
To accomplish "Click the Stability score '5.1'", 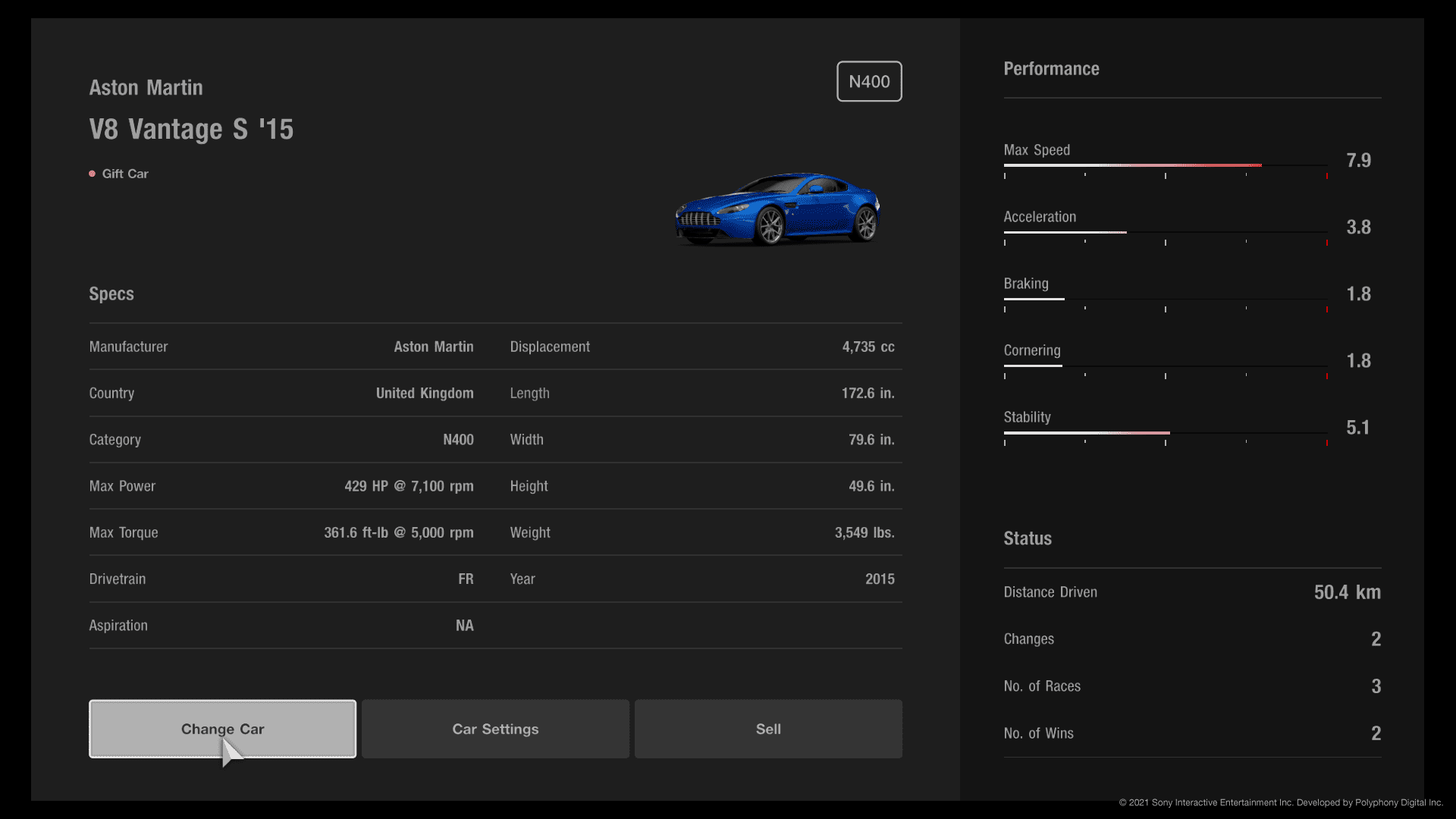I will pos(1358,427).
